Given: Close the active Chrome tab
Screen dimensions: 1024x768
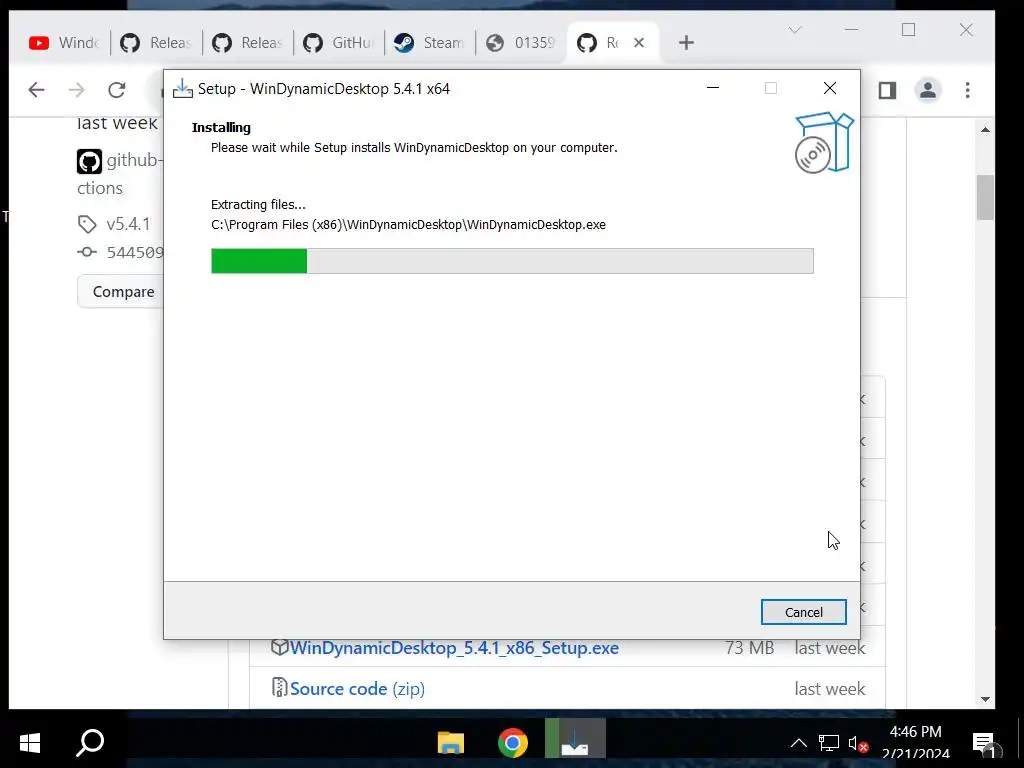Looking at the screenshot, I should click(639, 42).
